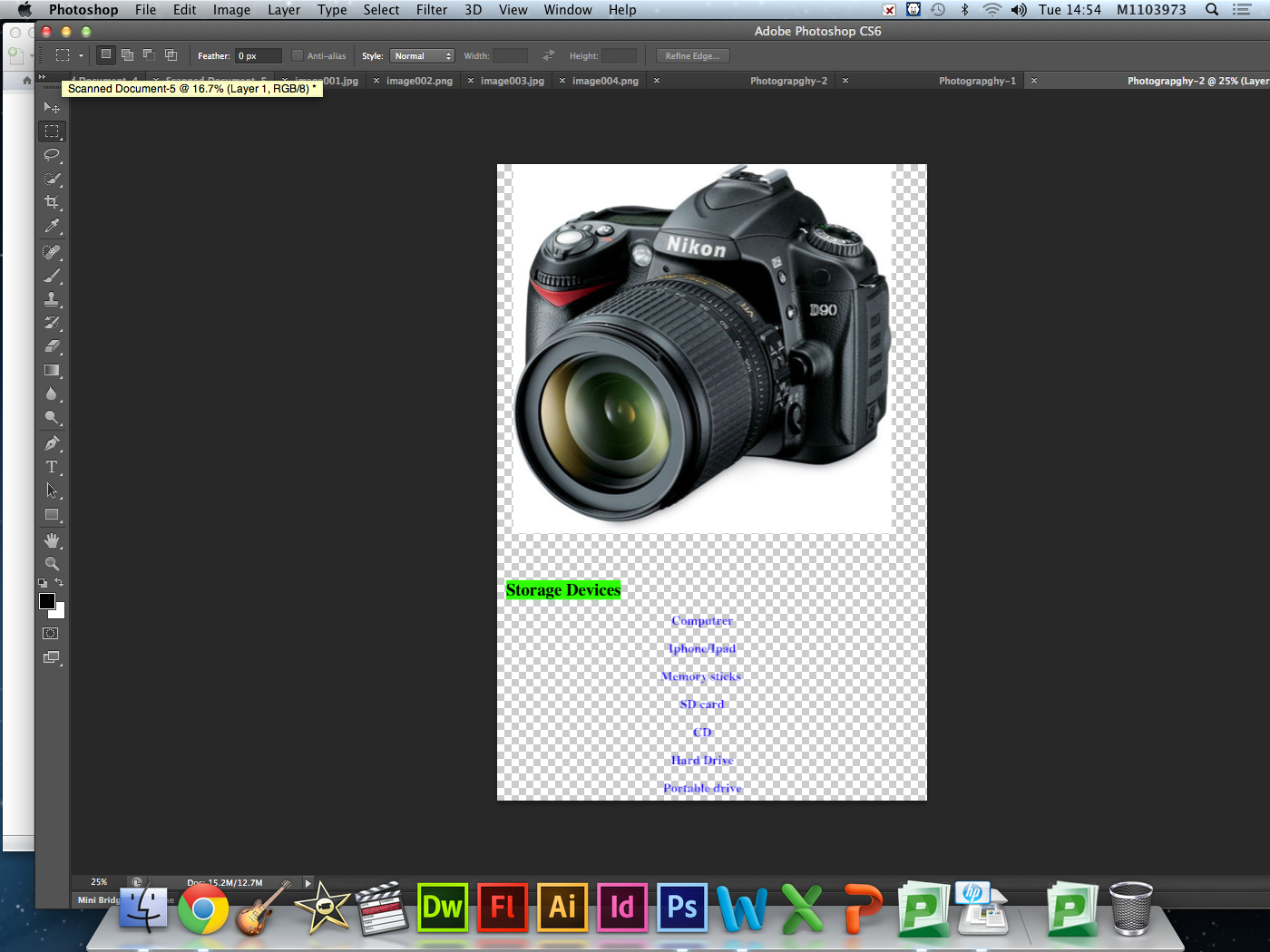Click the foreground color swatch
The height and width of the screenshot is (952, 1270).
click(47, 601)
